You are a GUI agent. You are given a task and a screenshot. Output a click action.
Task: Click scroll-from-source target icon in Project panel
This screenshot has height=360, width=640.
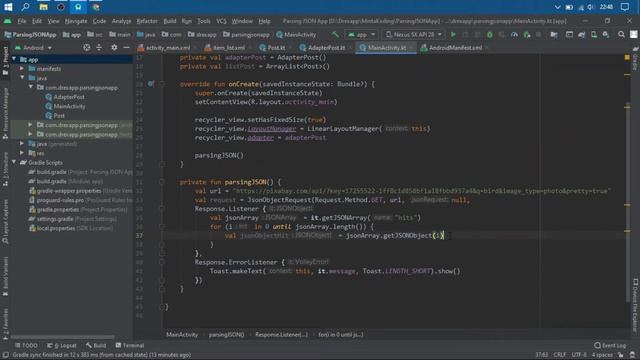pos(87,48)
